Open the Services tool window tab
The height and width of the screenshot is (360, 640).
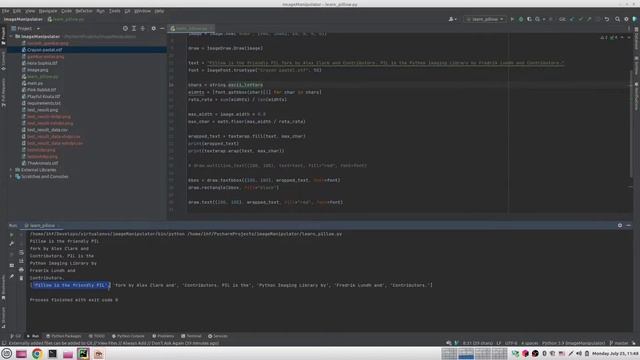coord(218,336)
